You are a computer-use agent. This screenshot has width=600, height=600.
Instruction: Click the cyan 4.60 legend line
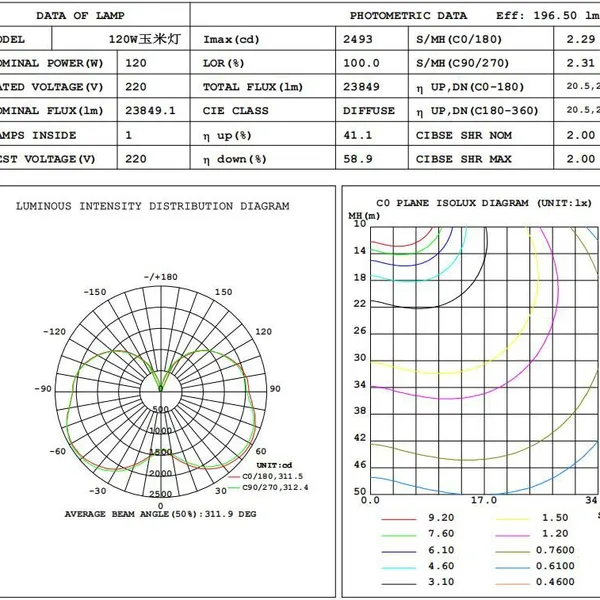[x=398, y=568]
